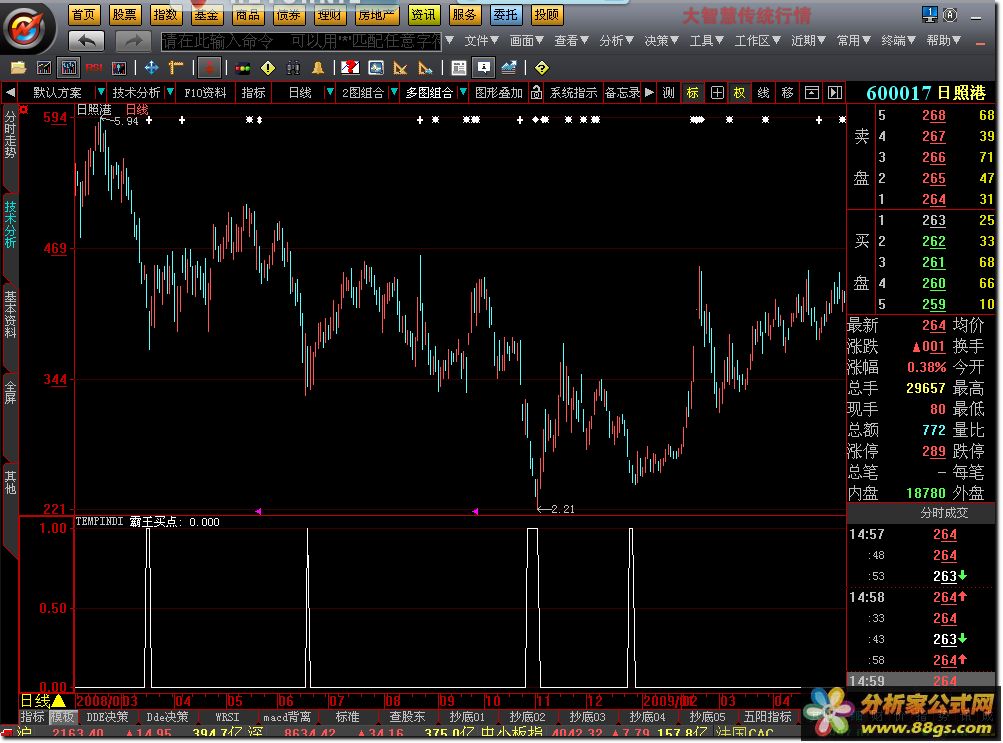
Task: Open the 查看 menu
Action: pyautogui.click(x=571, y=41)
